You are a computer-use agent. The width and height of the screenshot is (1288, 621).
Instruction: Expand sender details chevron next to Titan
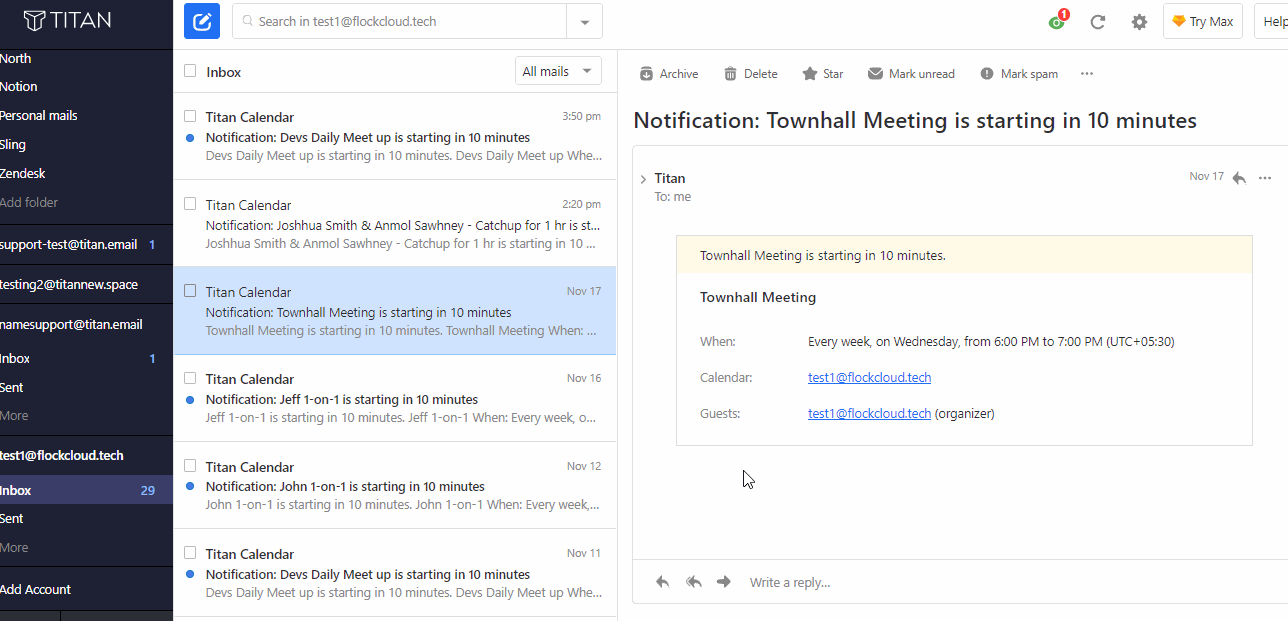coord(643,179)
